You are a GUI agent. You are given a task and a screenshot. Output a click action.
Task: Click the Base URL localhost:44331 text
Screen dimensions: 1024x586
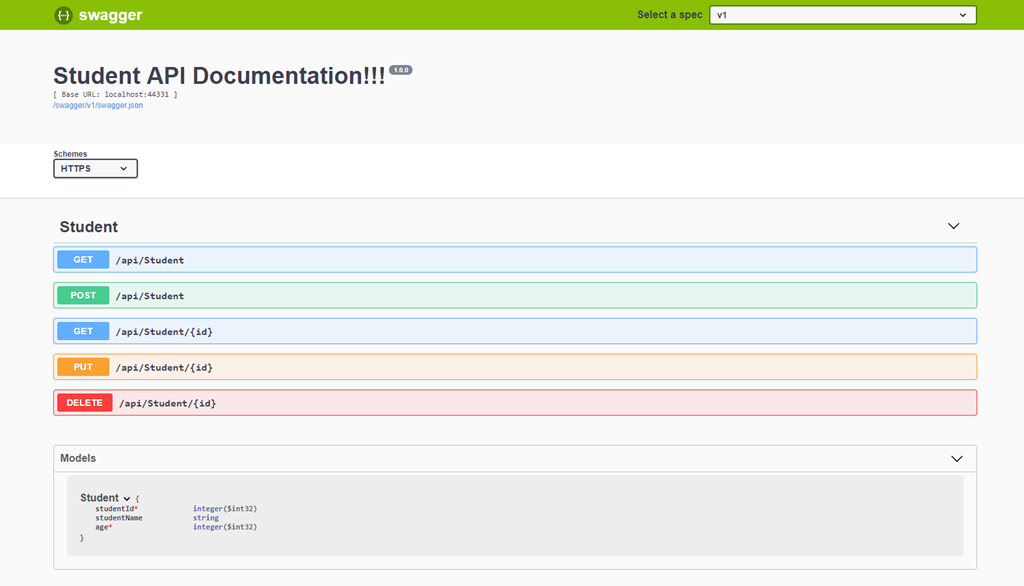click(116, 95)
